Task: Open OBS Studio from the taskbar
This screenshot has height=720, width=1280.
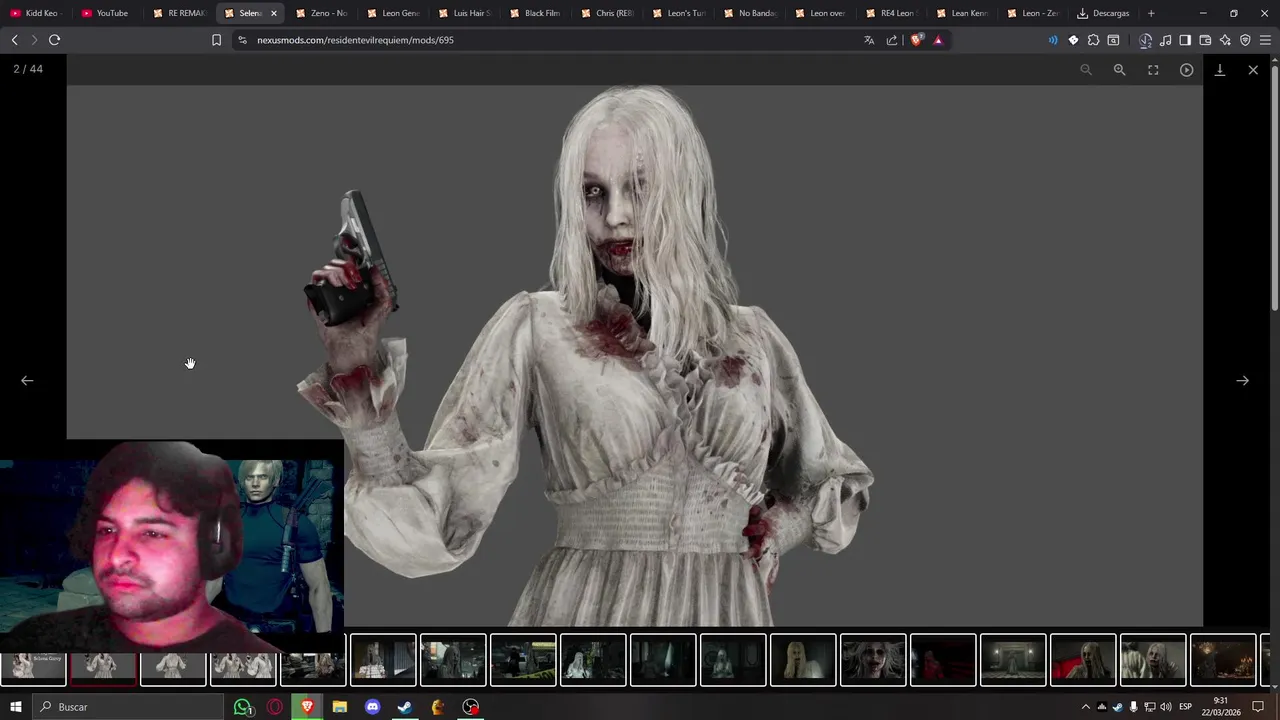Action: click(471, 707)
